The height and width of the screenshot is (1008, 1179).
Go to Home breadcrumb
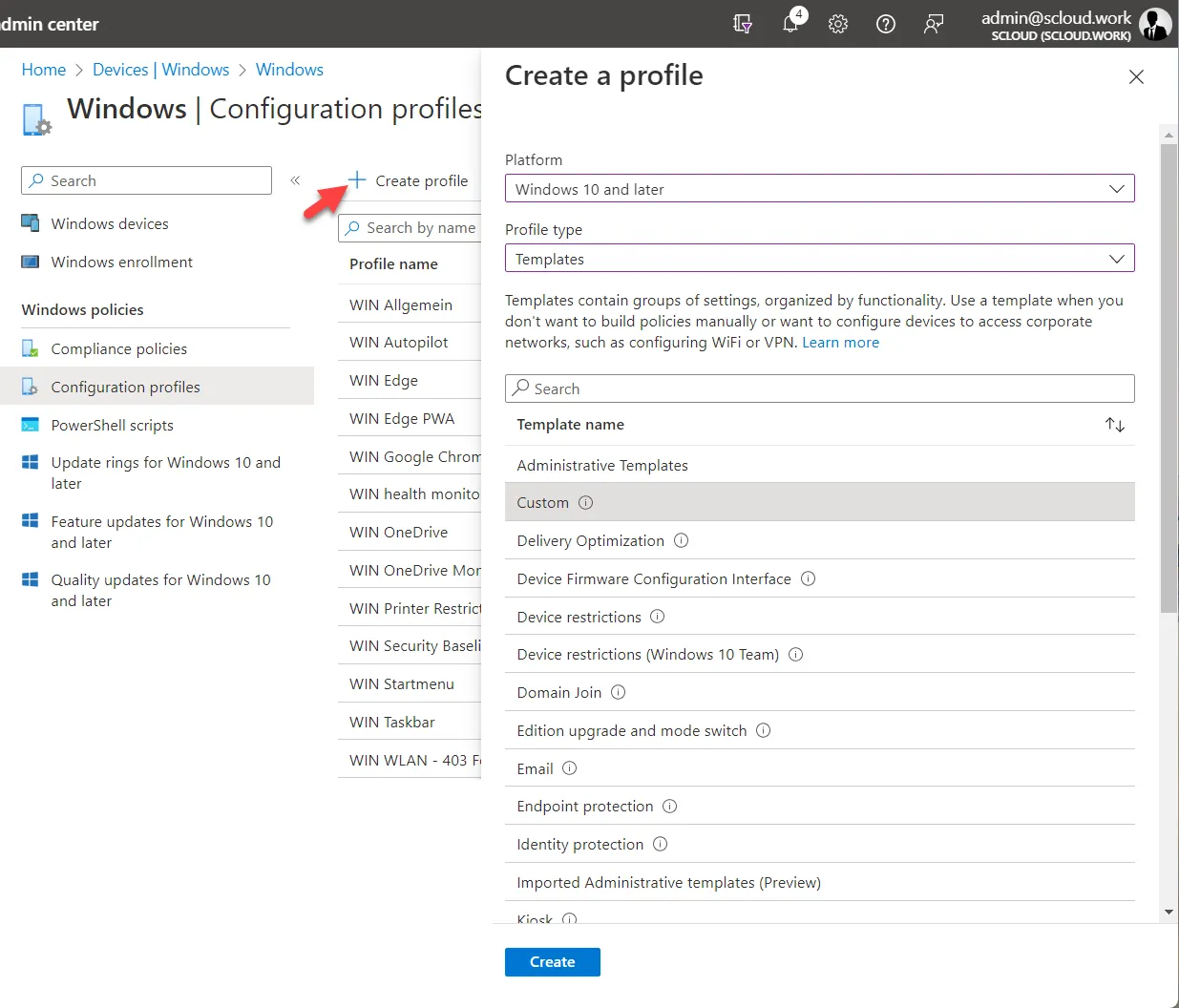[x=44, y=70]
